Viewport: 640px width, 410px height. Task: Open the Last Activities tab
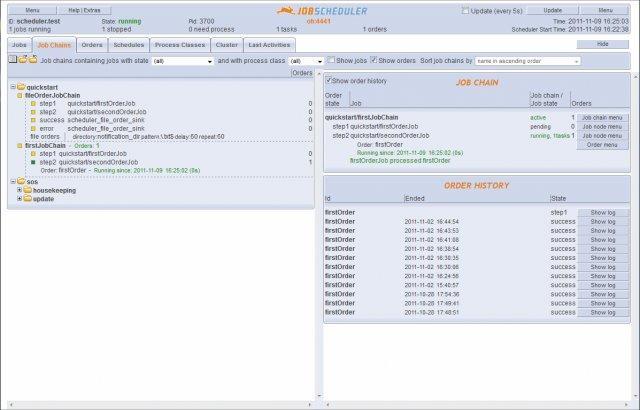pos(269,45)
